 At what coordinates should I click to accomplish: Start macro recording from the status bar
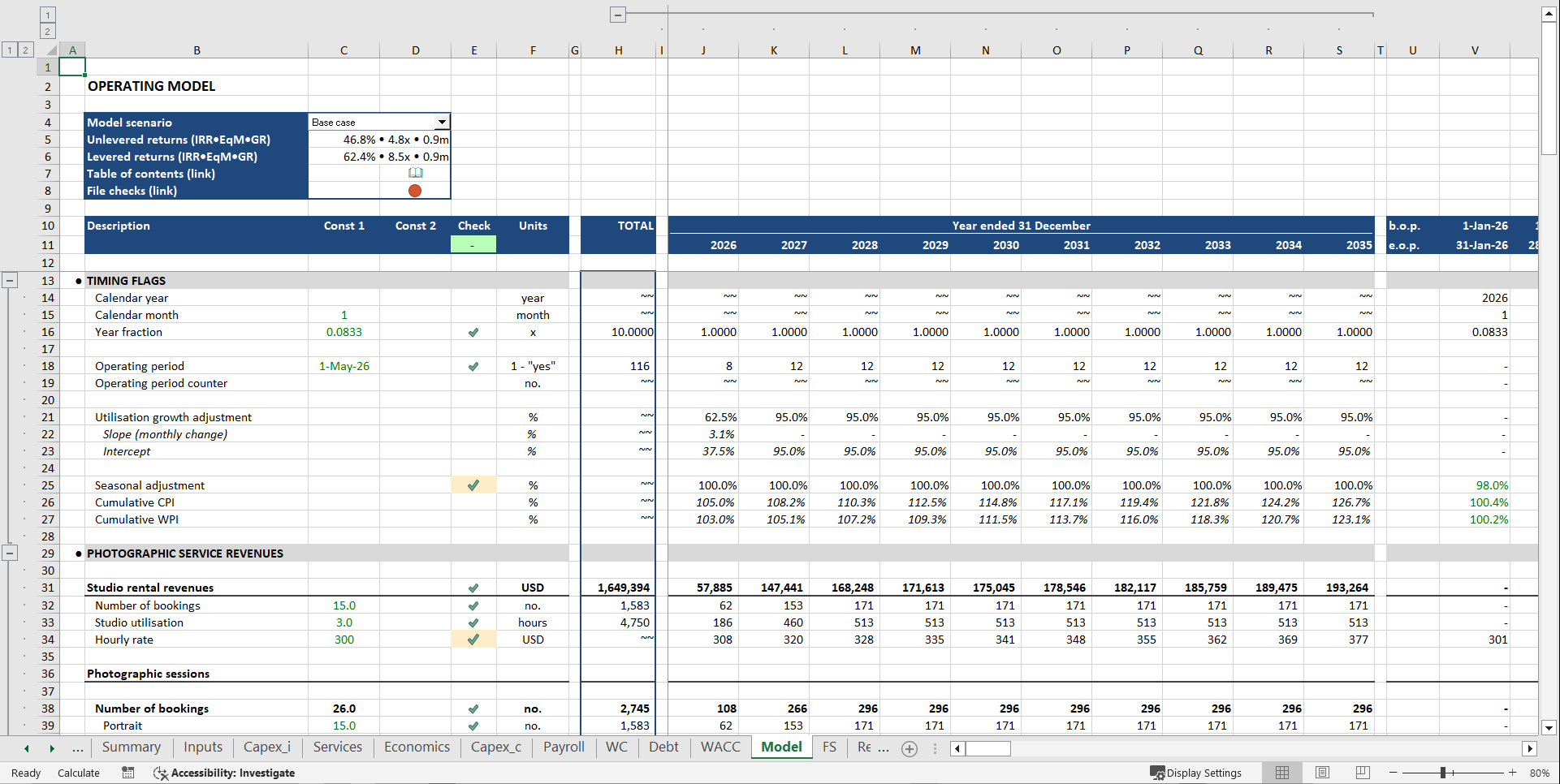[127, 773]
